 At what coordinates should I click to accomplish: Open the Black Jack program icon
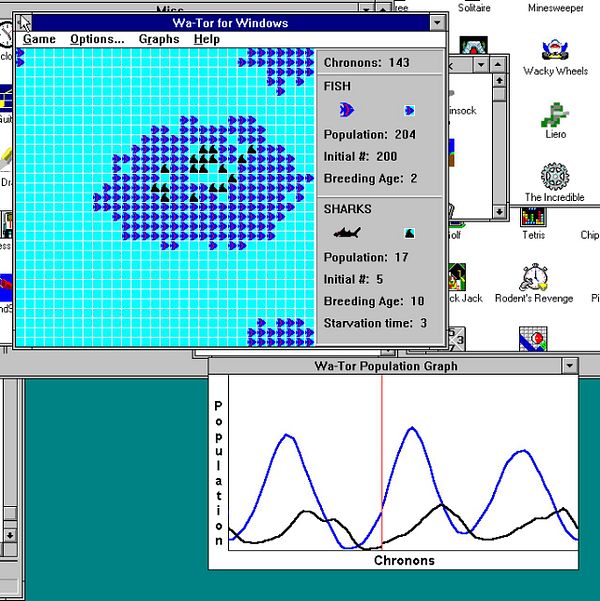(x=457, y=277)
